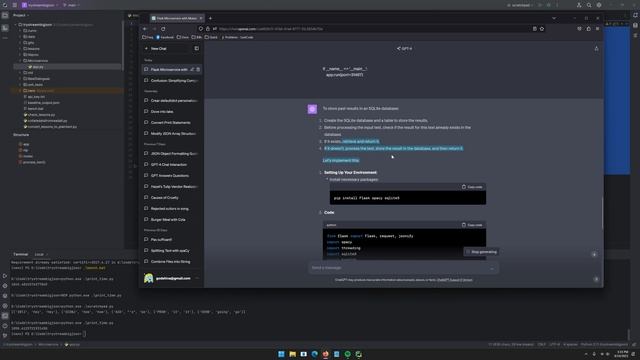Delete the Flask Microservice chat using the trash icon
Viewport: 640px width, 360px height.
coord(198,69)
